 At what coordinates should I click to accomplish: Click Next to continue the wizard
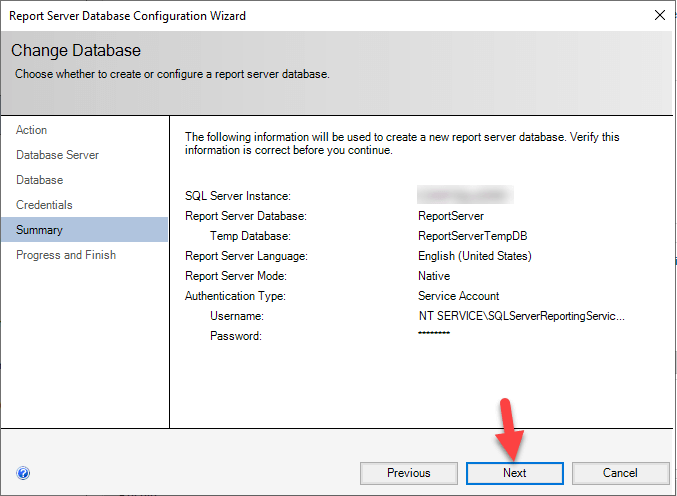[515, 473]
